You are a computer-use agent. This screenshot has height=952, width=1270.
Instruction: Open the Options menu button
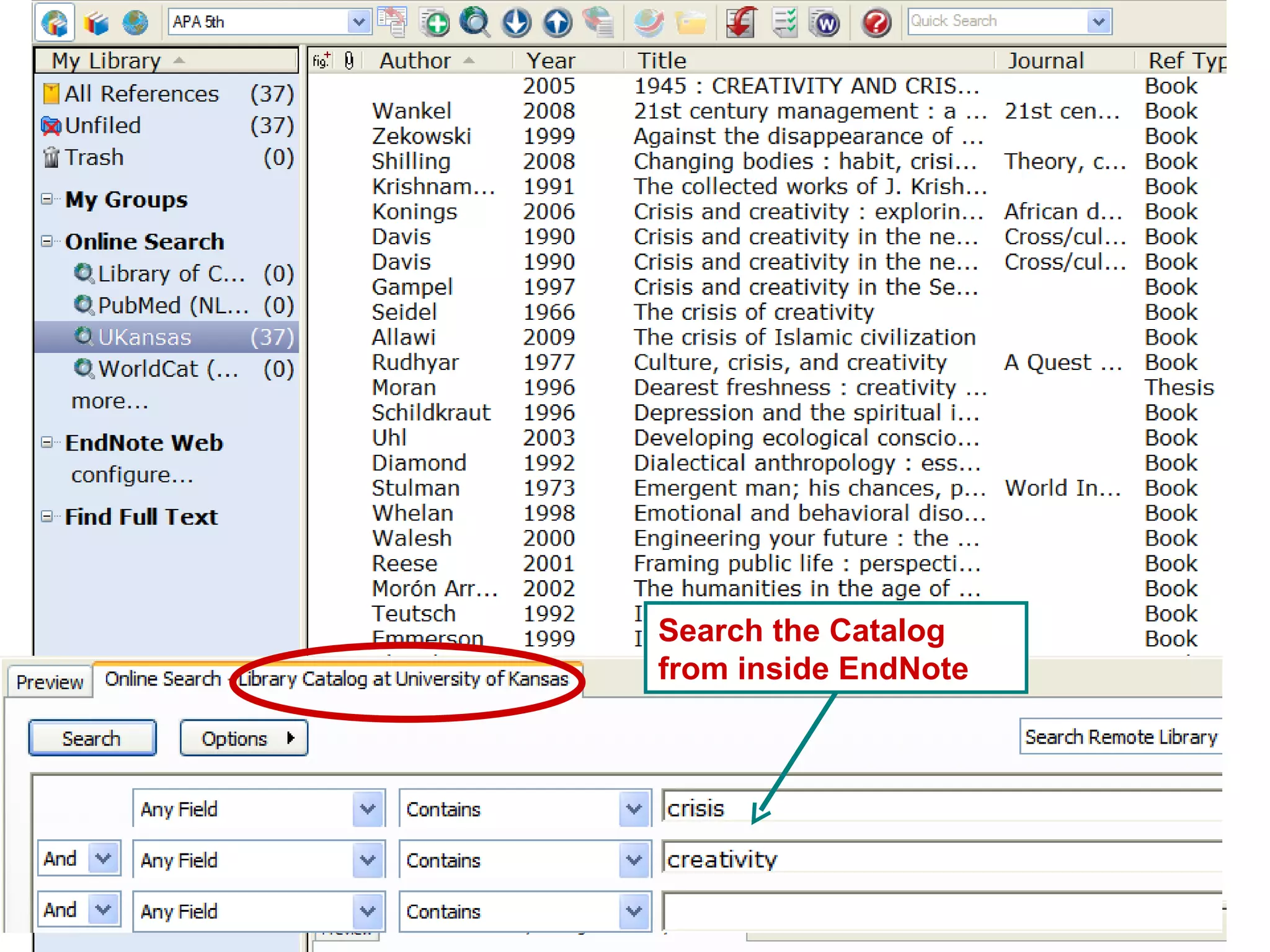click(x=244, y=738)
